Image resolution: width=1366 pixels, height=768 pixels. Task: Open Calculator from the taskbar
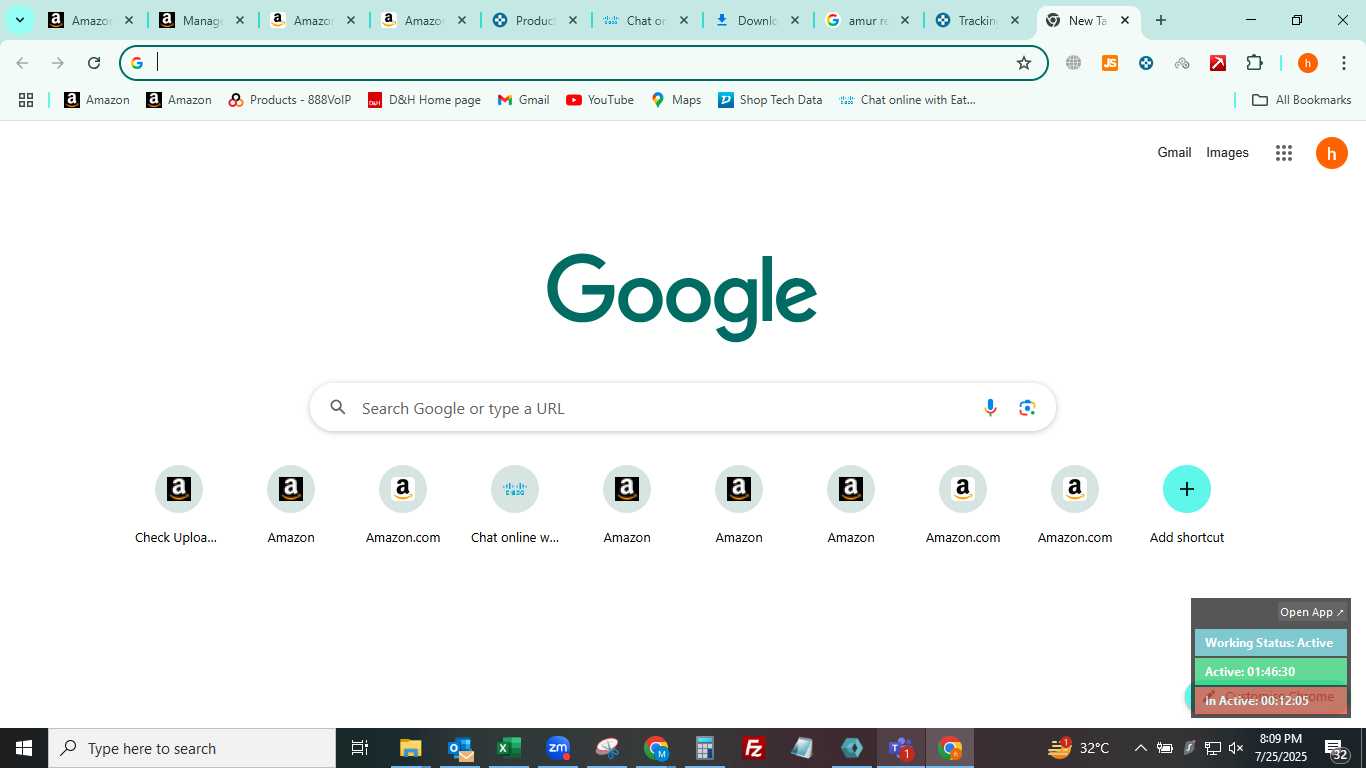click(705, 748)
